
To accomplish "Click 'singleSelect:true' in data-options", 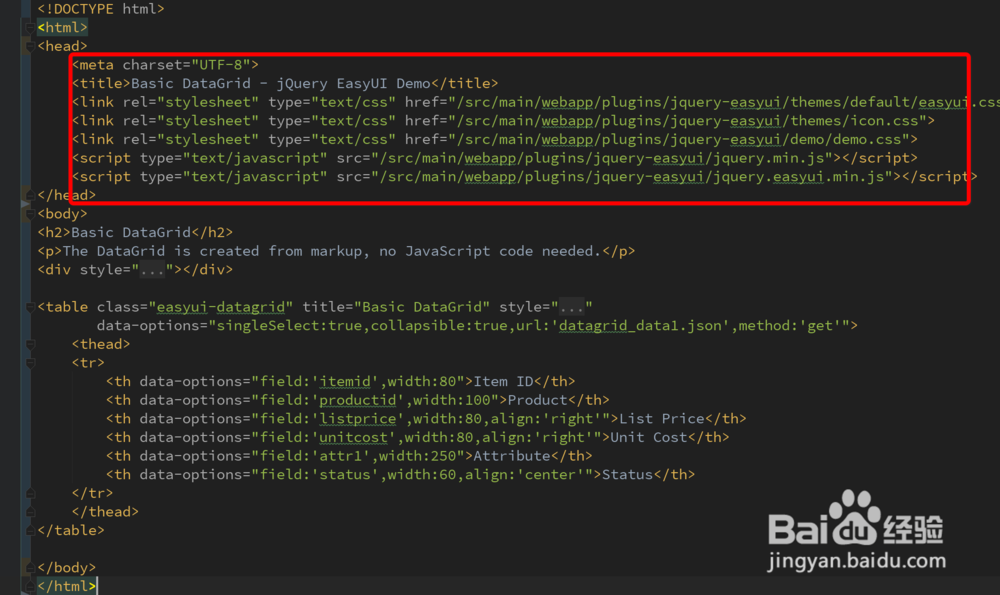I will pyautogui.click(x=290, y=326).
